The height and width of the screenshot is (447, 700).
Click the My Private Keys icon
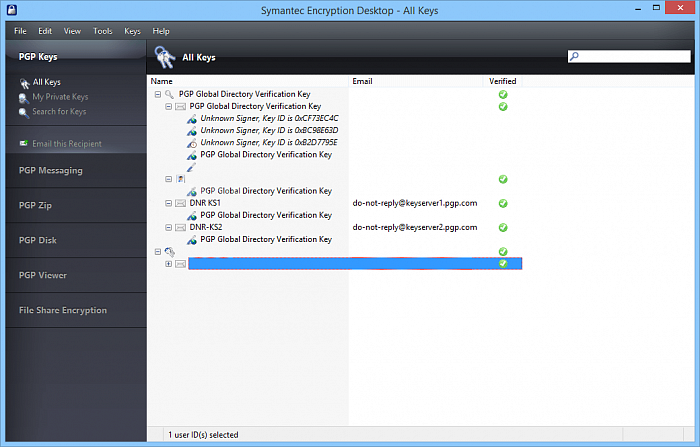pyautogui.click(x=24, y=97)
